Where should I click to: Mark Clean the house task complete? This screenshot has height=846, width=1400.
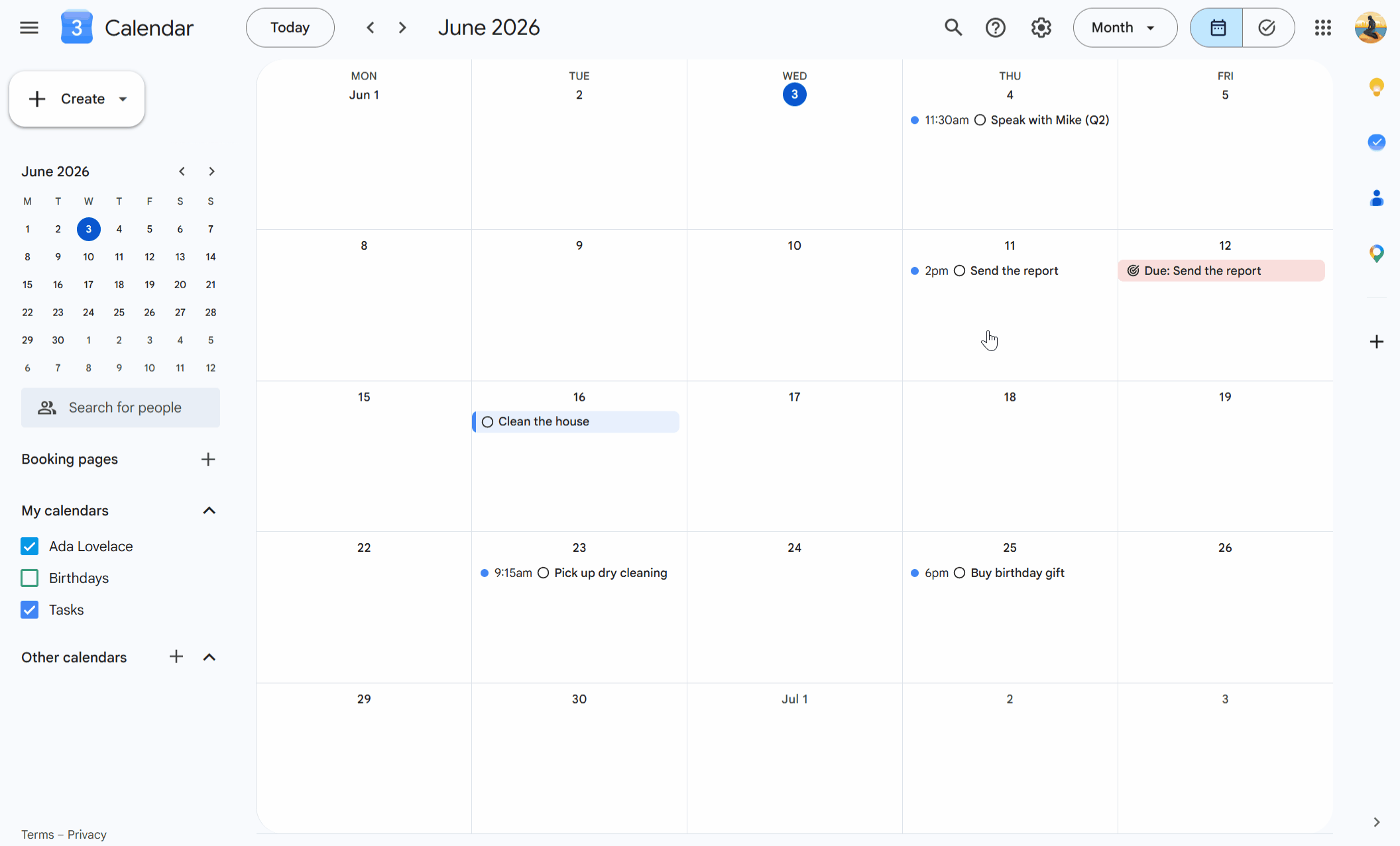(x=488, y=422)
